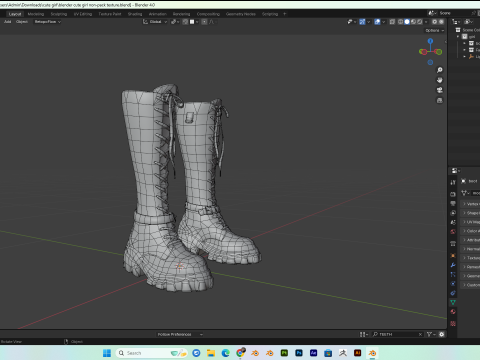The image size is (480, 360).
Task: Toggle the camera view icon
Action: tap(440, 90)
